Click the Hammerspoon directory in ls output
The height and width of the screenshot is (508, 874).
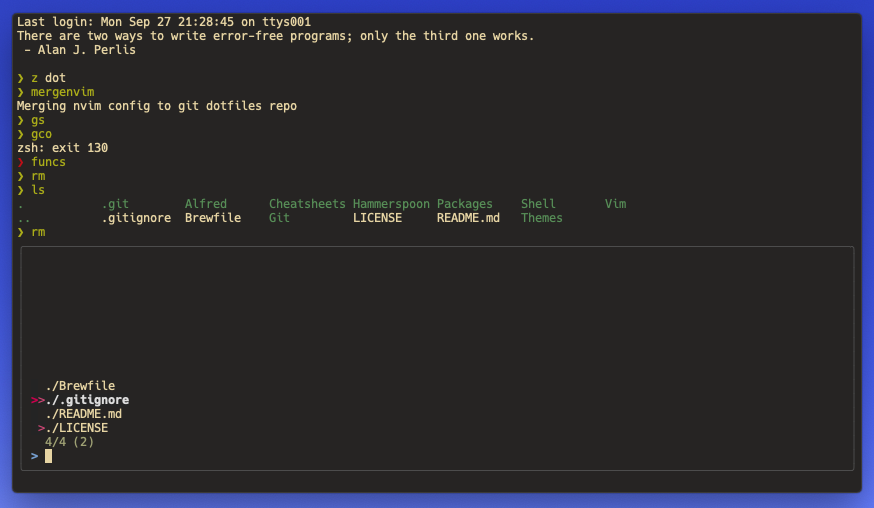coord(391,204)
